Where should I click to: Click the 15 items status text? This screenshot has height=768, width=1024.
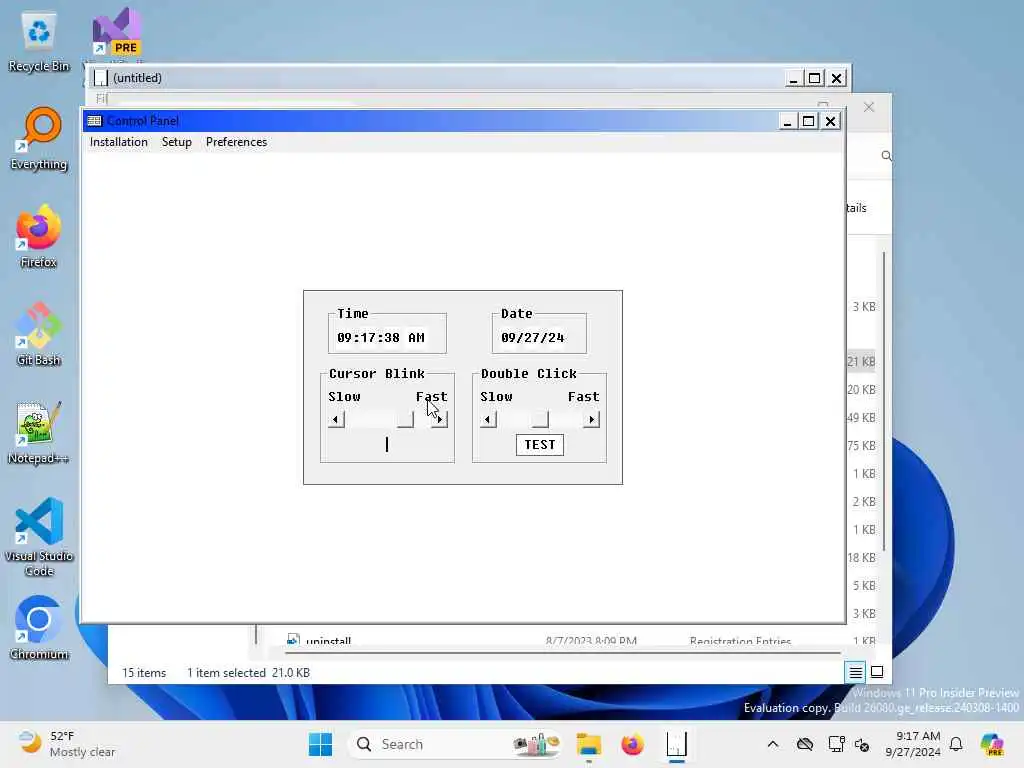[144, 673]
